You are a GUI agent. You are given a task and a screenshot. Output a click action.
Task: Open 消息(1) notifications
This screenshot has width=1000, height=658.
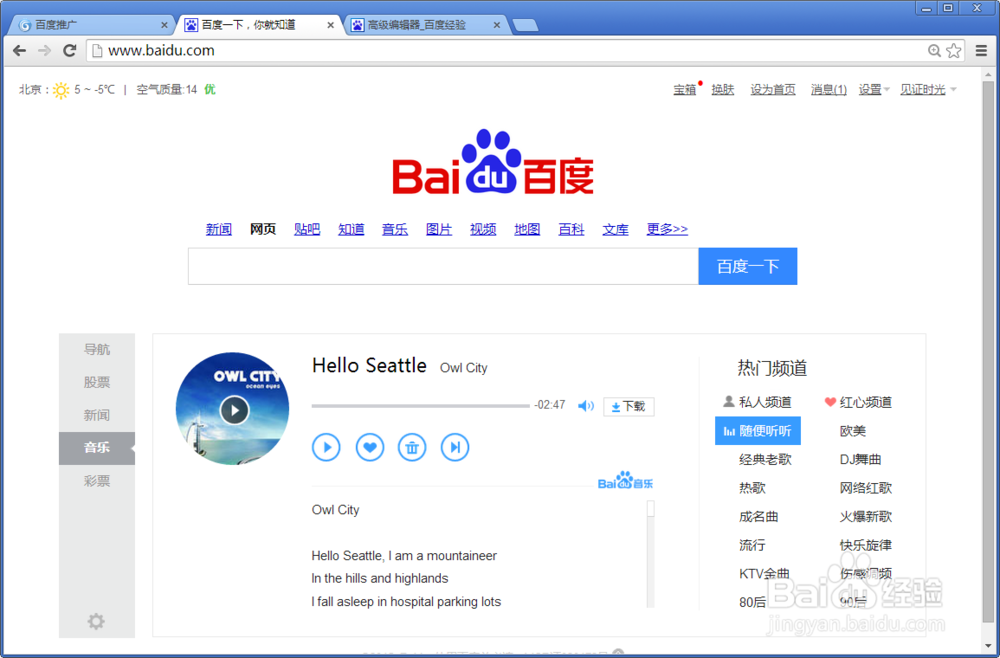click(828, 90)
